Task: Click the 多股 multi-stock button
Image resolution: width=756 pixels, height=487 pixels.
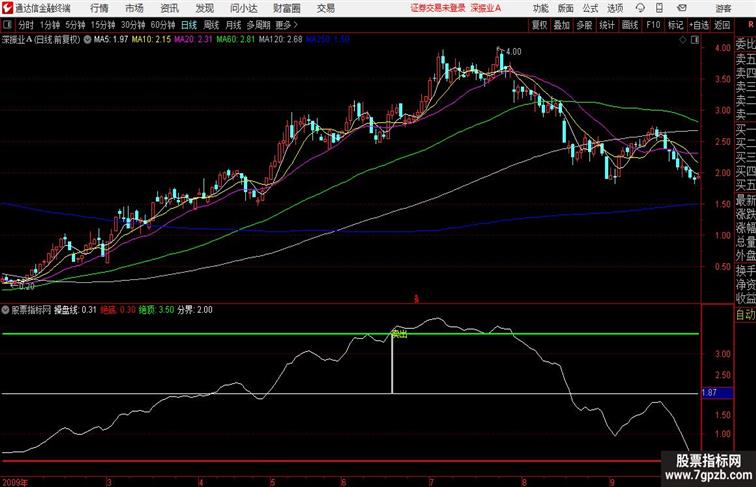Action: 584,25
